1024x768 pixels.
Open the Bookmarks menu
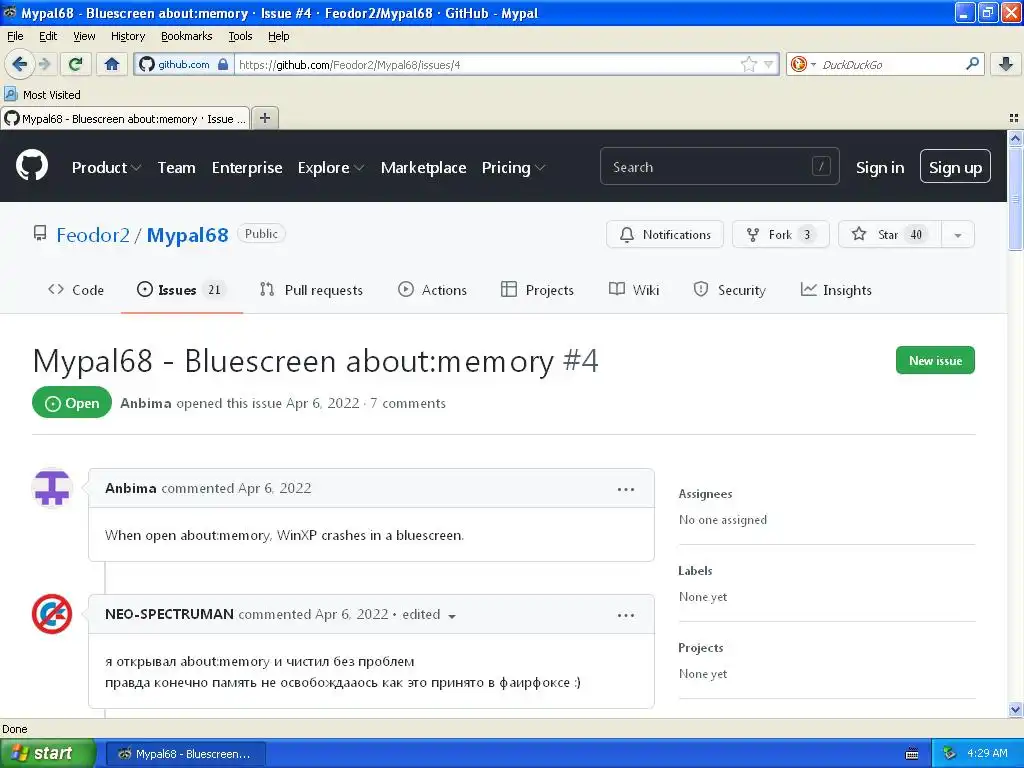pos(187,36)
